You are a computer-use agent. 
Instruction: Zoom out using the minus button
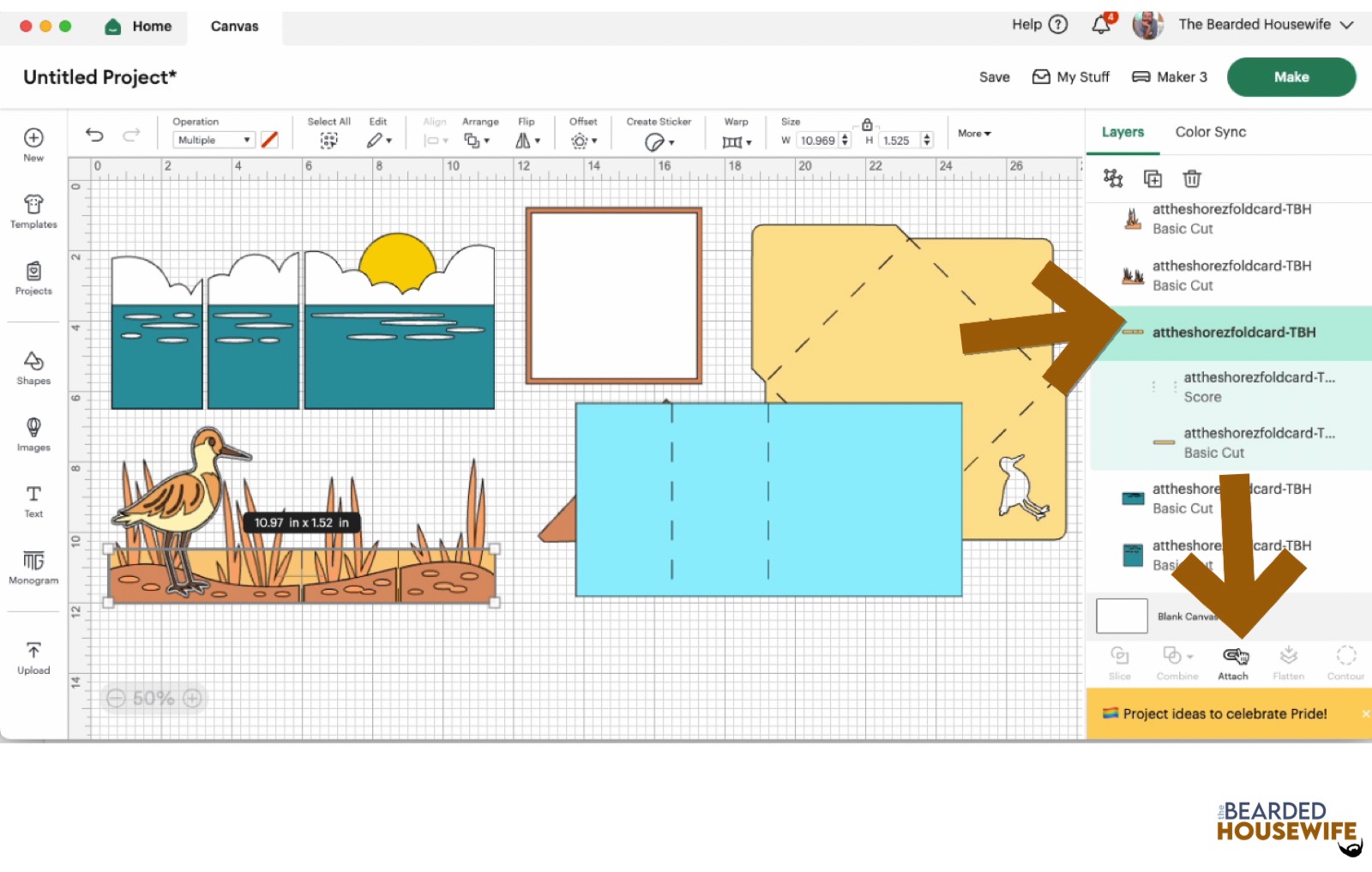(116, 698)
